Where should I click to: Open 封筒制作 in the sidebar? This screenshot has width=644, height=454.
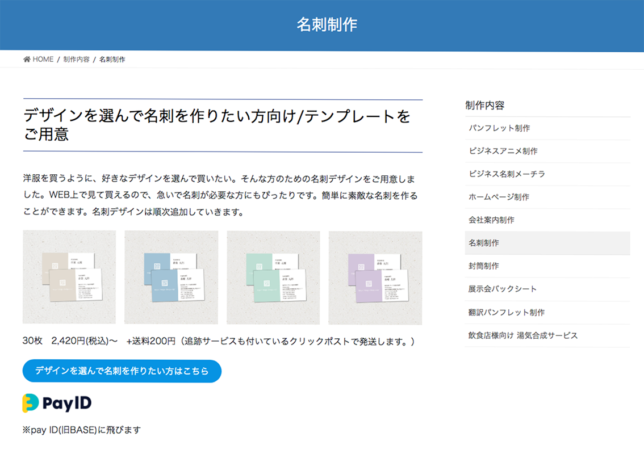pos(483,266)
